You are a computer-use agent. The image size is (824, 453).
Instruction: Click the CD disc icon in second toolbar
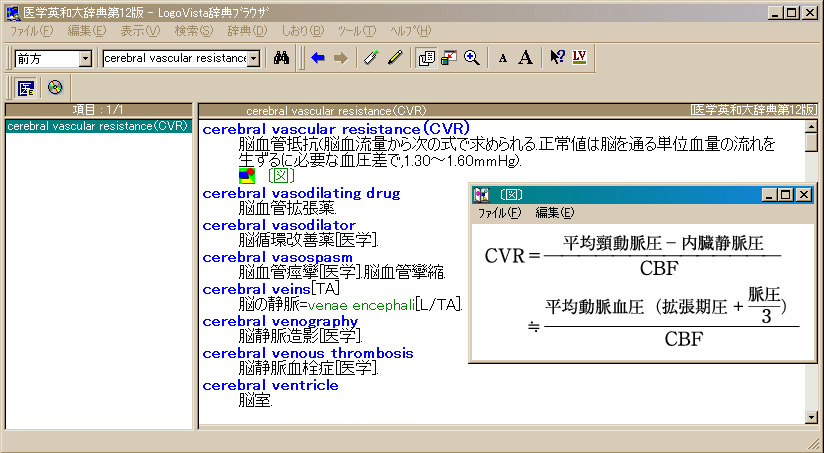click(x=54, y=87)
